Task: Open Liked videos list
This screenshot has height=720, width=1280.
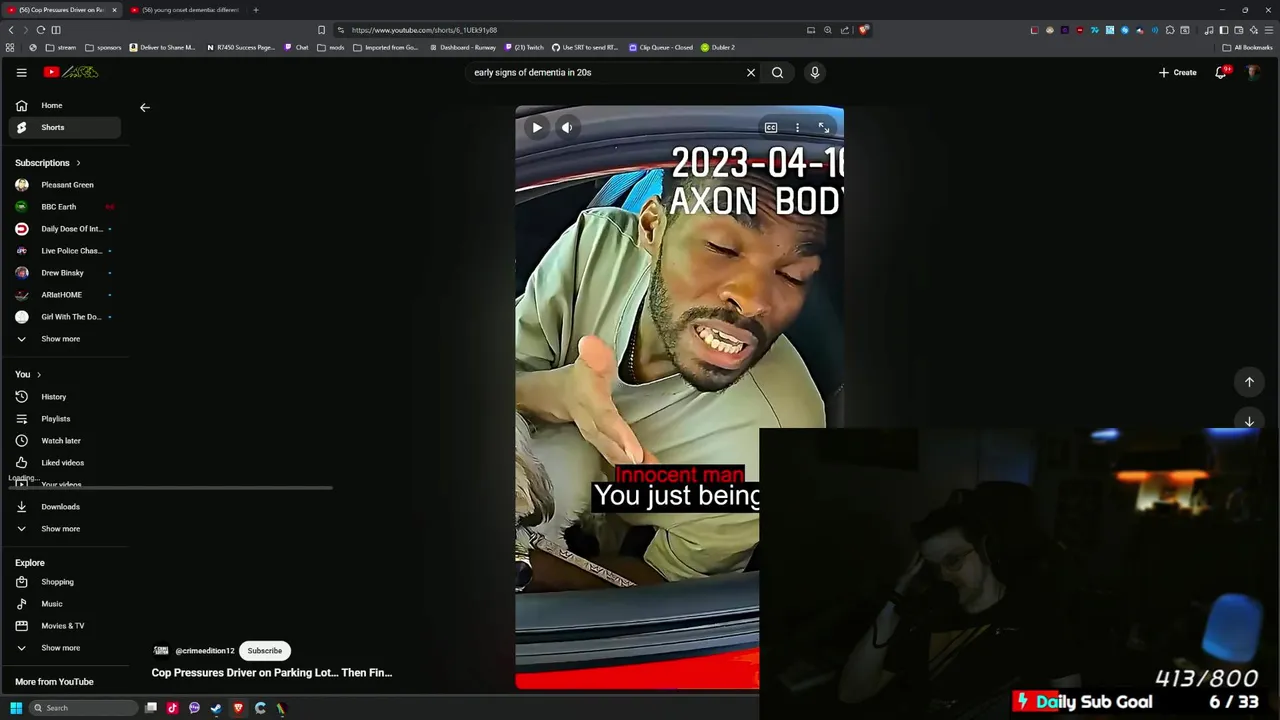Action: coord(65,463)
